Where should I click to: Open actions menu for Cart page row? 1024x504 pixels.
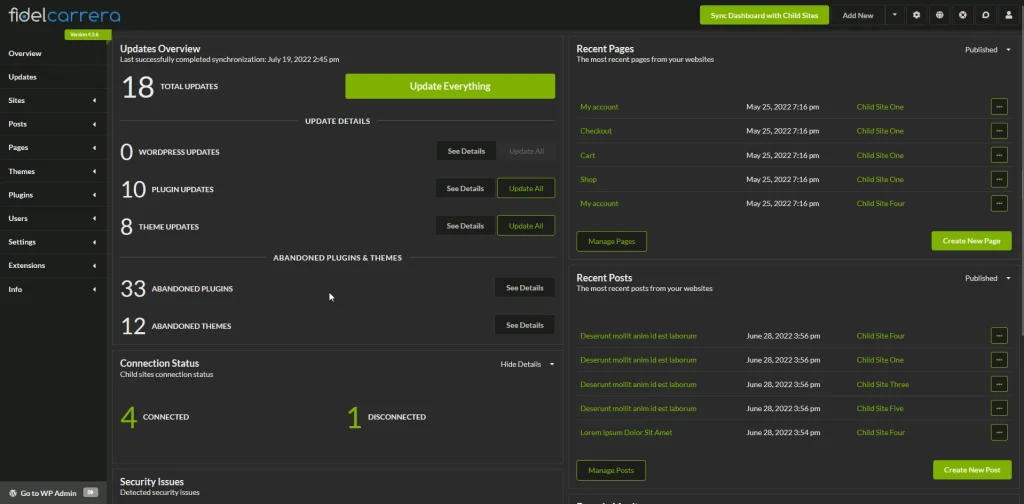[x=999, y=155]
